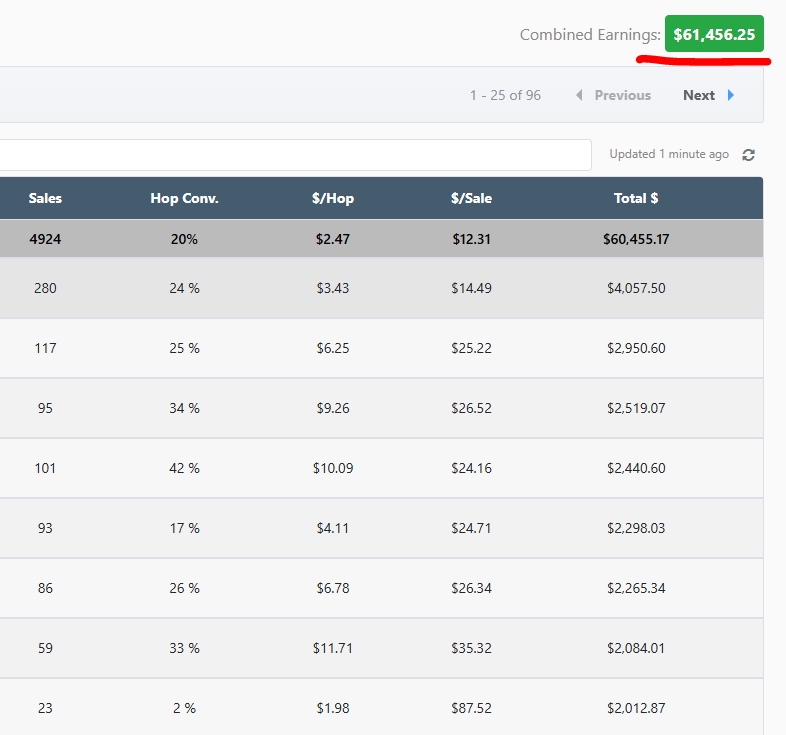The width and height of the screenshot is (786, 735).
Task: Click the $/Sale cell $26.52
Action: [x=471, y=408]
